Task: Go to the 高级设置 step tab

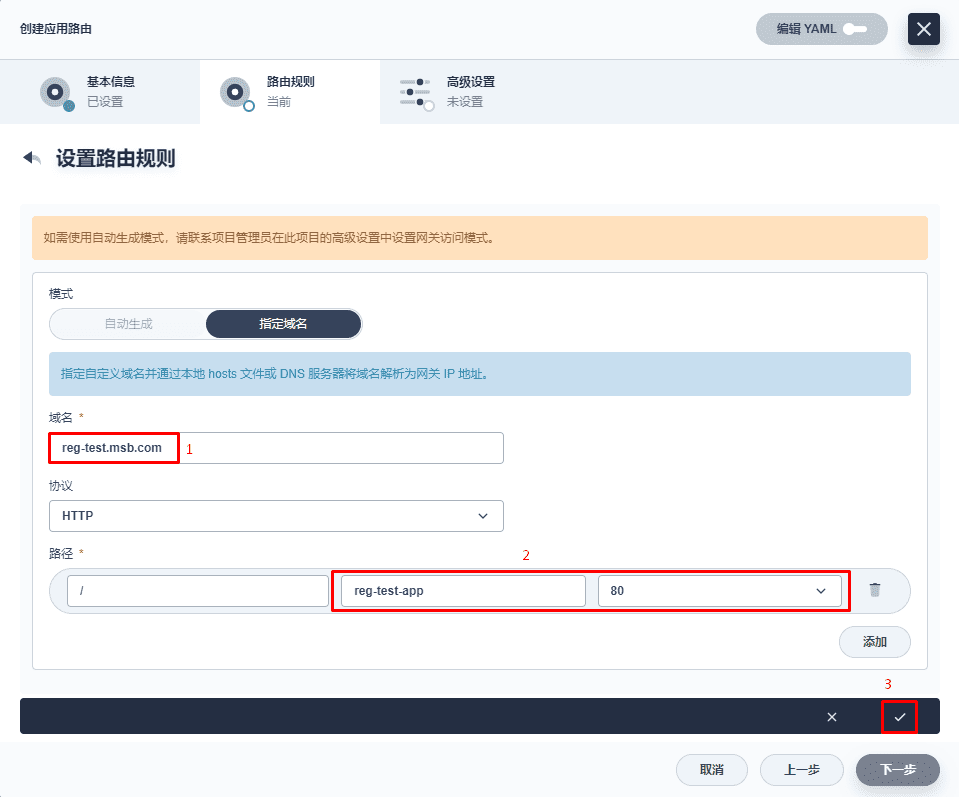Action: point(470,92)
